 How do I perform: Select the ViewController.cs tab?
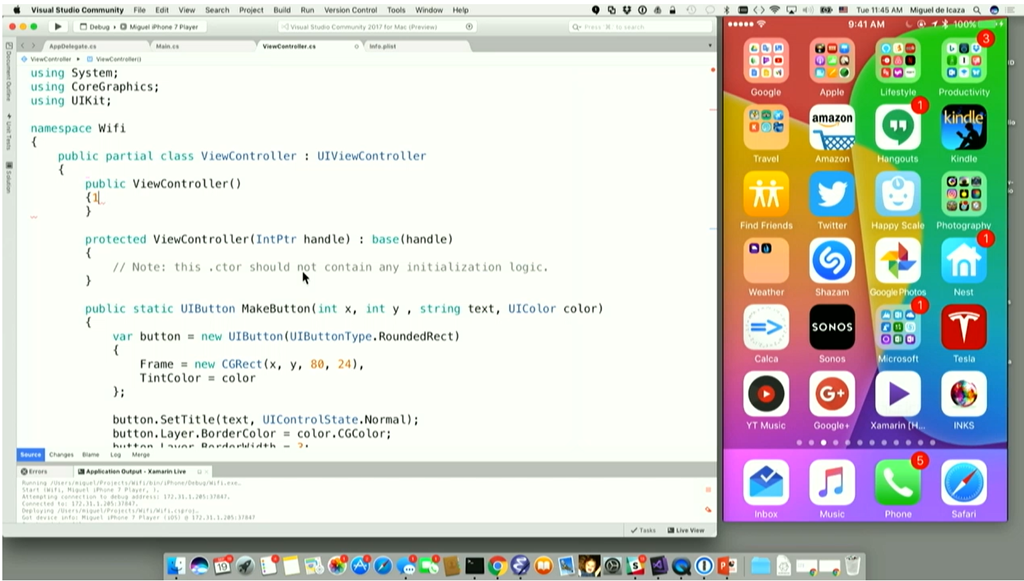coord(289,46)
